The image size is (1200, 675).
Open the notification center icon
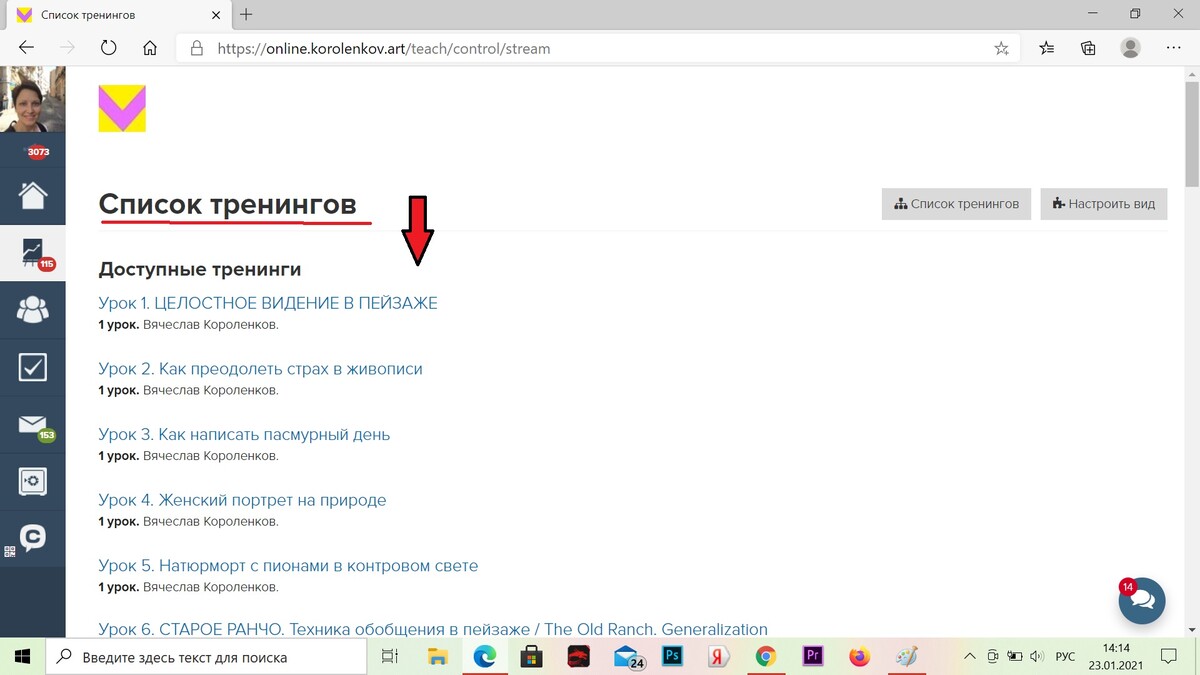pos(1168,656)
